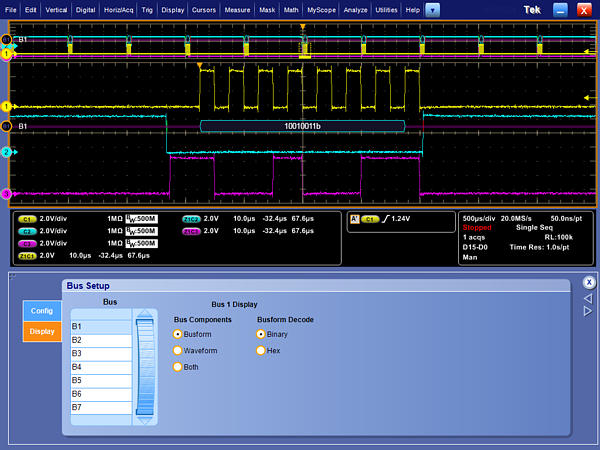Screen dimensions: 600x450
Task: Expand the menu bar dropdown arrow button
Action: coord(432,9)
